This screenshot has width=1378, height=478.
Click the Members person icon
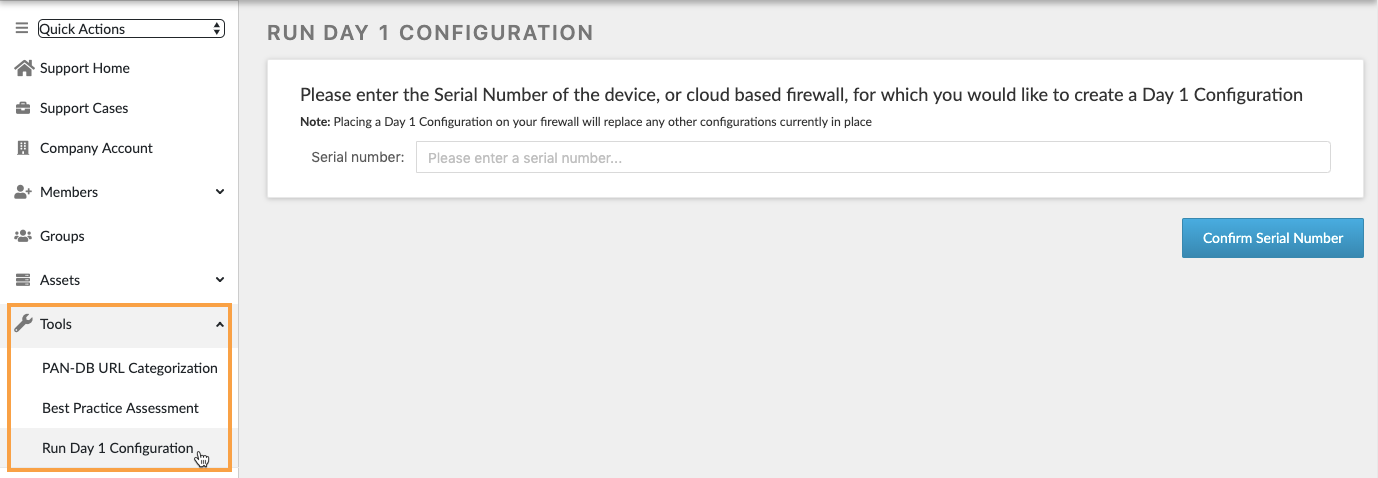pos(23,192)
